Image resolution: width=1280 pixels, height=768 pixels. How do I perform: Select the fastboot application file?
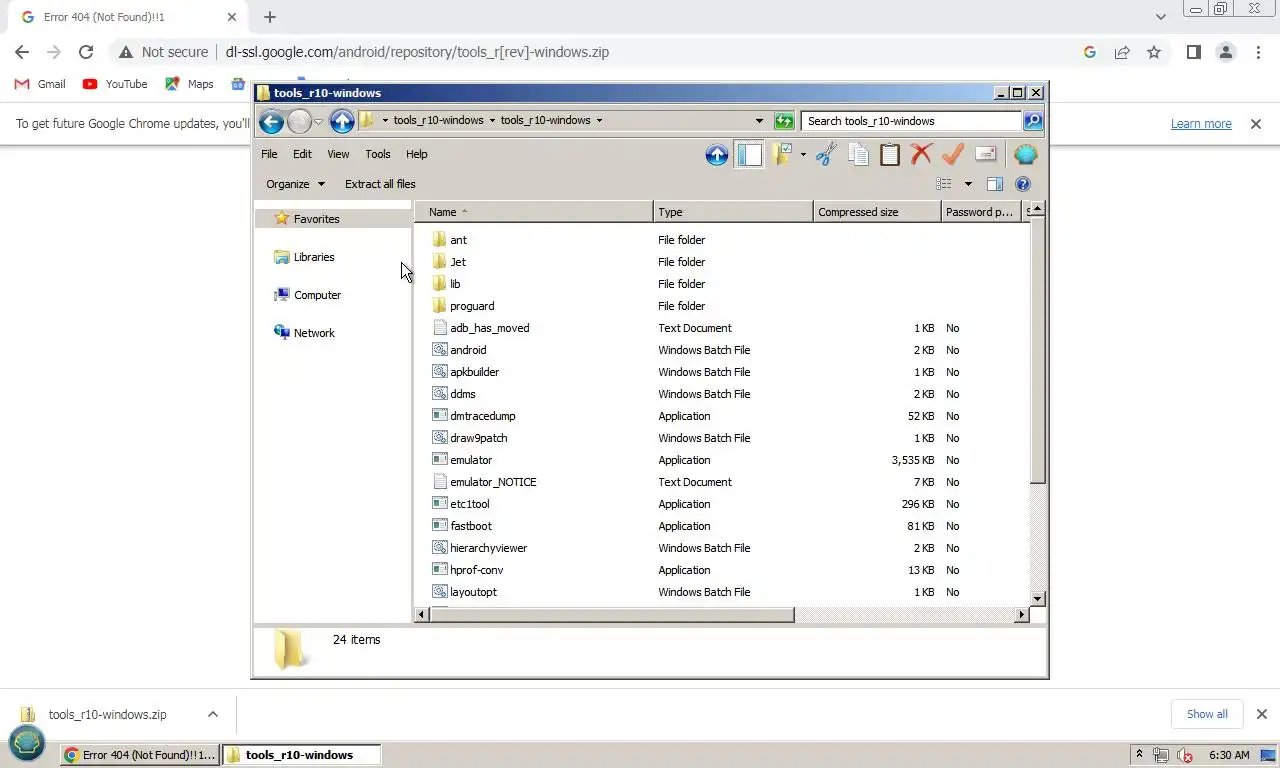(462, 526)
